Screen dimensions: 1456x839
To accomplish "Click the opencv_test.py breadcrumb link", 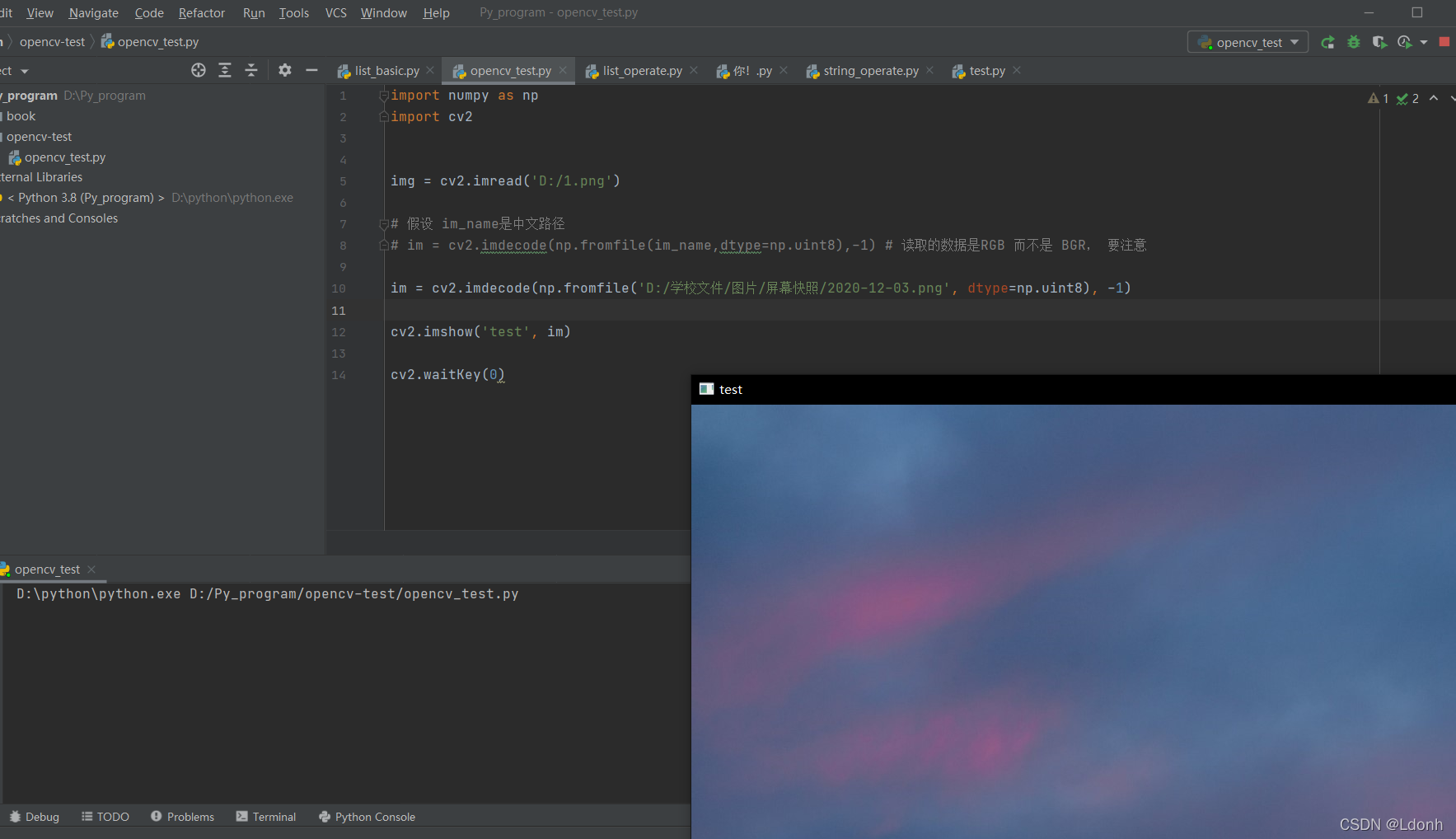I will 157,41.
